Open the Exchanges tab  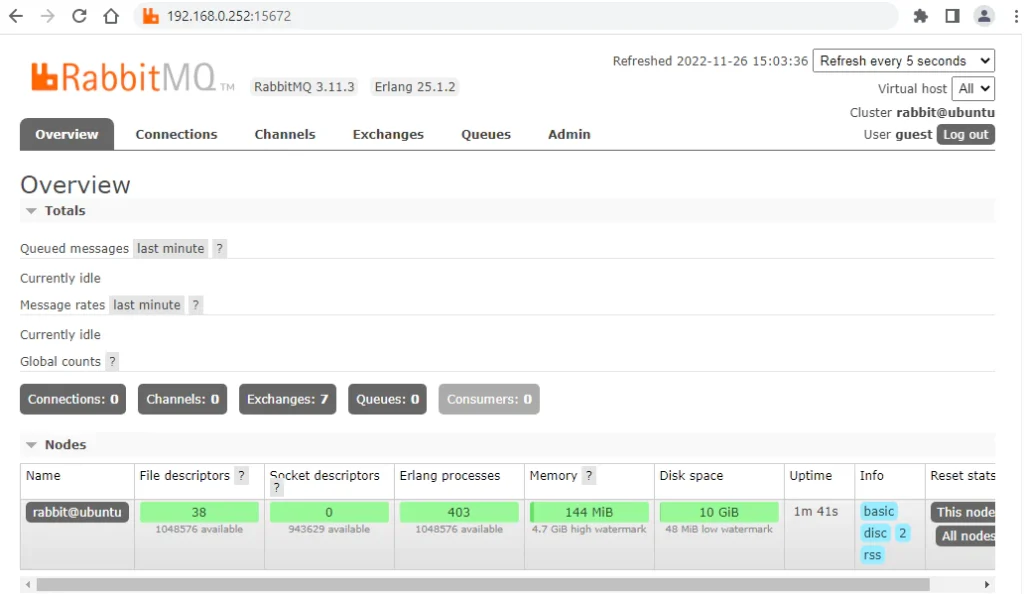coord(388,135)
